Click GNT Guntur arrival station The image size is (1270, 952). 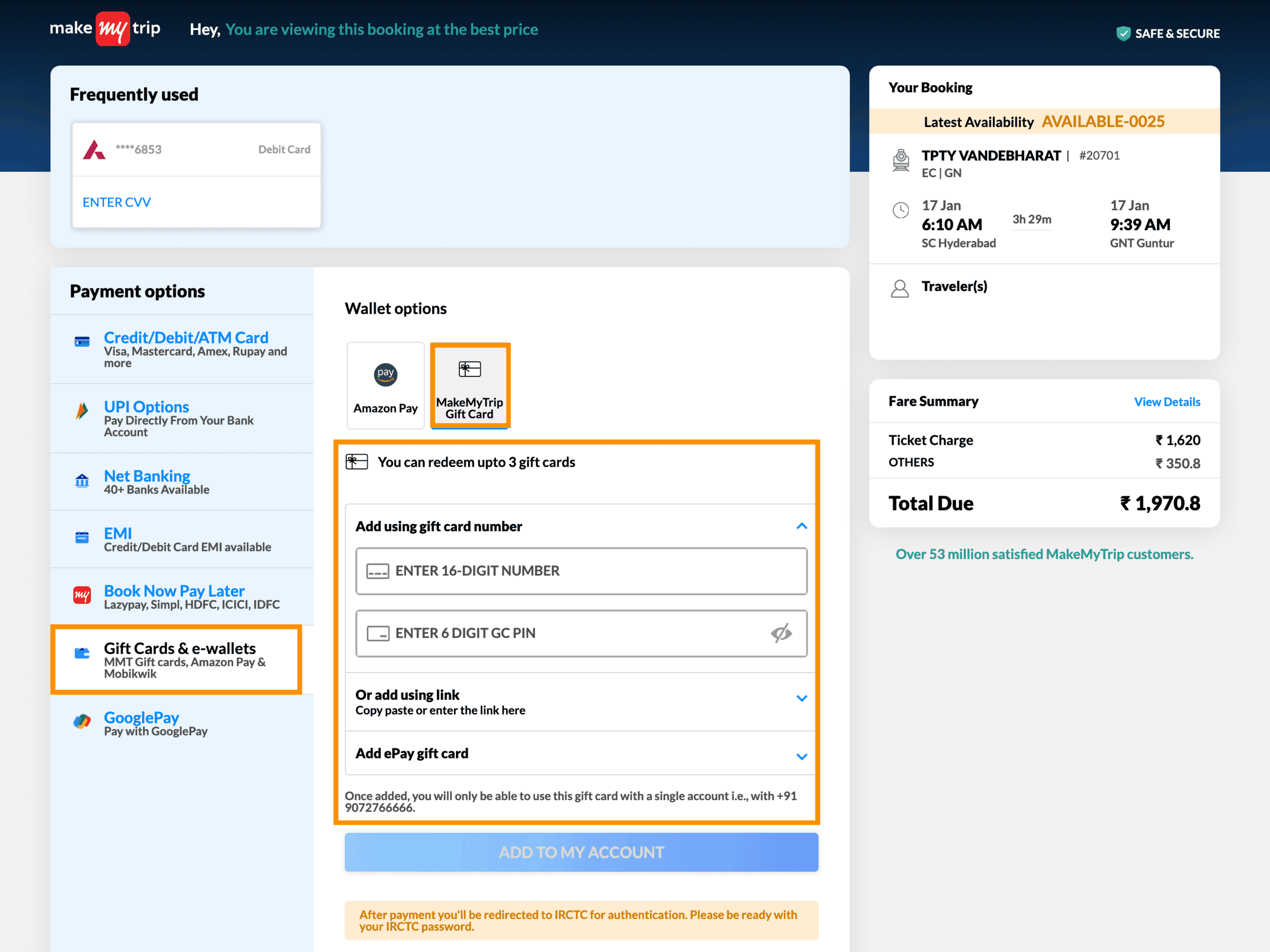tap(1141, 243)
